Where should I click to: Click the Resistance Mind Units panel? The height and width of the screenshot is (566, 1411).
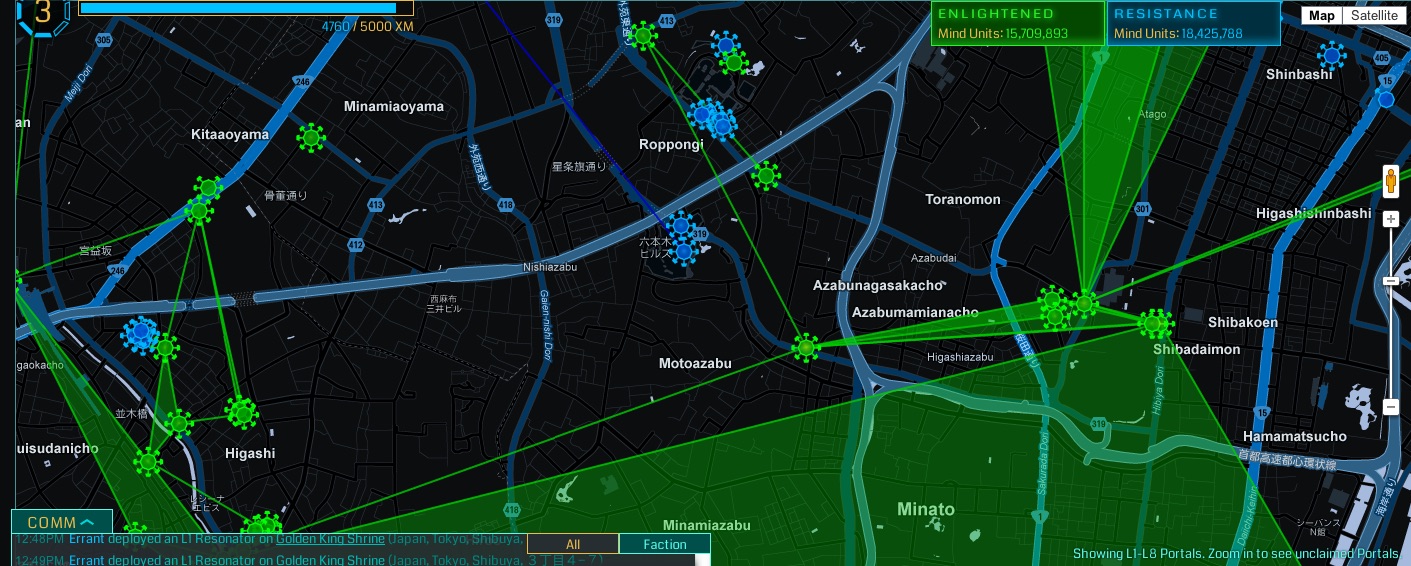pyautogui.click(x=1194, y=23)
